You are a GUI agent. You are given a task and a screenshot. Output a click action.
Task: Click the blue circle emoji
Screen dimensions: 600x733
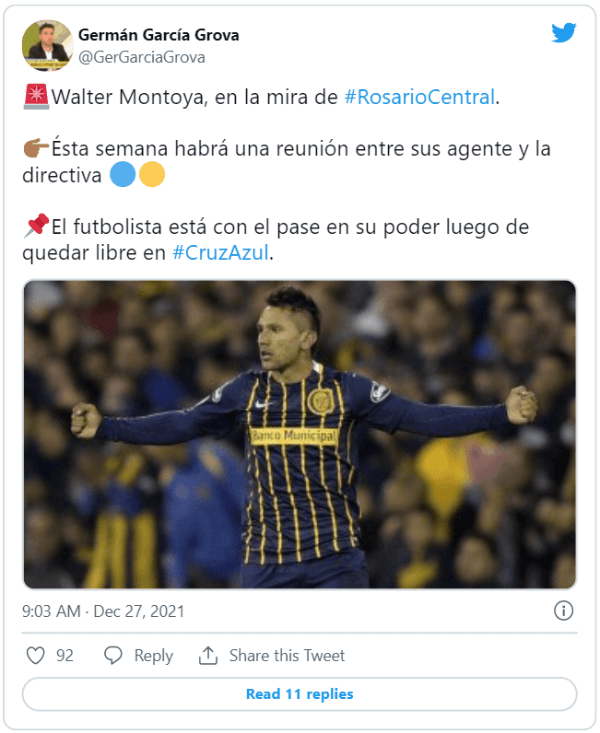tap(123, 176)
